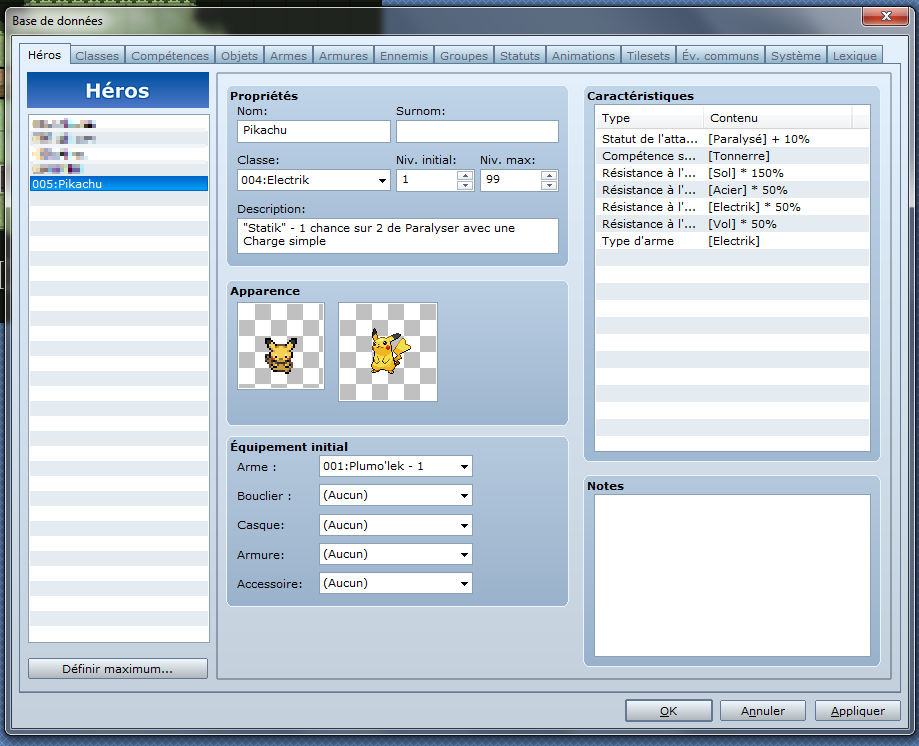The width and height of the screenshot is (919, 746).
Task: Click inside the Notes text area
Action: [x=732, y=575]
